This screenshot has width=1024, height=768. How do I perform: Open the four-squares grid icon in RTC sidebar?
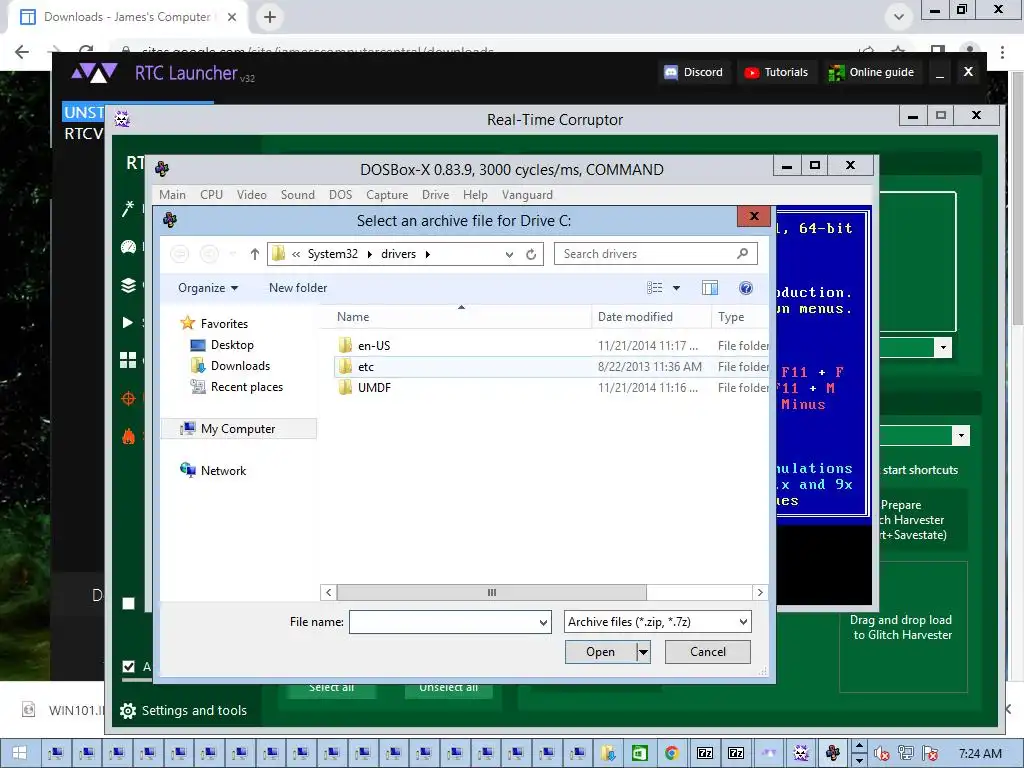pyautogui.click(x=128, y=360)
